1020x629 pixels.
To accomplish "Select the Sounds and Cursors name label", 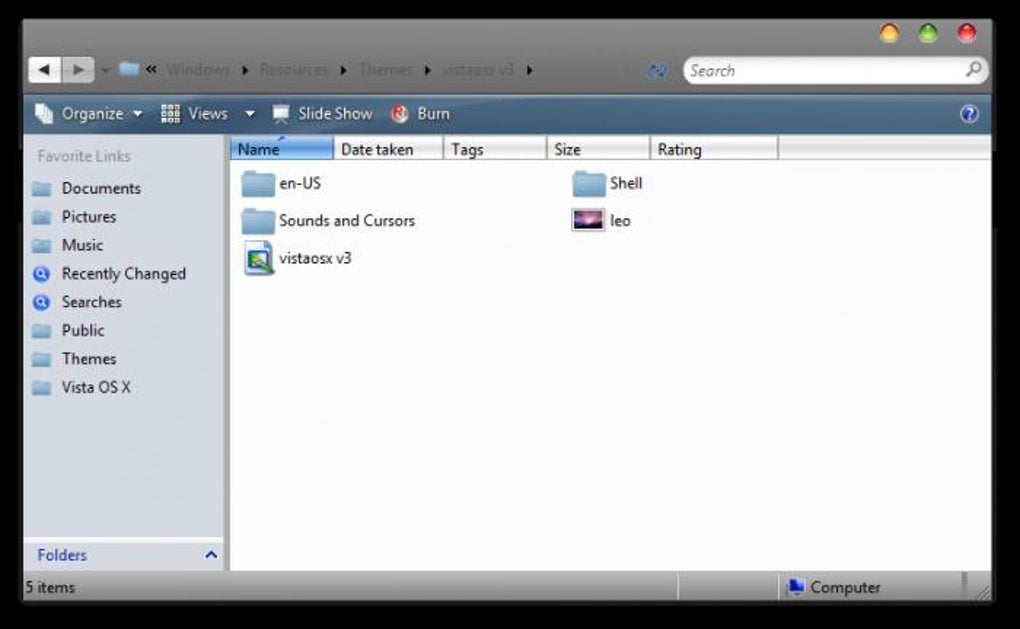I will click(x=347, y=221).
